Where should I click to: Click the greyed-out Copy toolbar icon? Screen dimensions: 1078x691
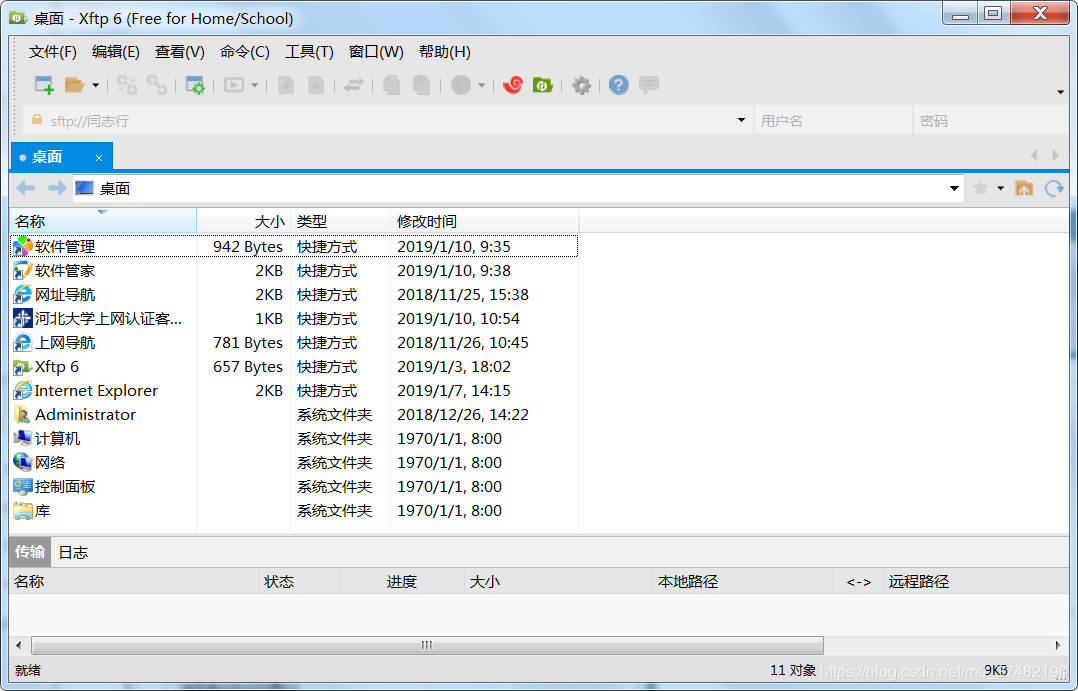pos(392,85)
